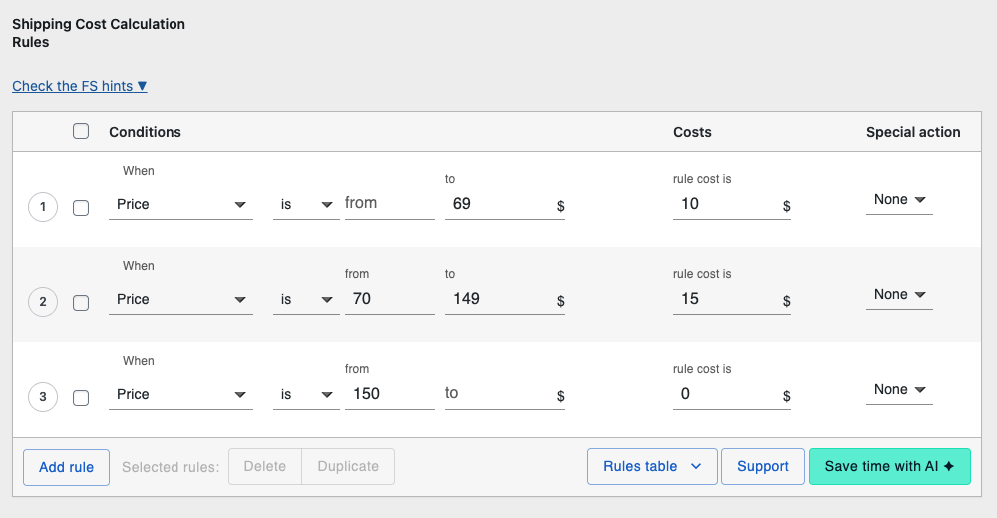The image size is (997, 518).
Task: Focus the 'to' field showing 149
Action: pyautogui.click(x=495, y=299)
